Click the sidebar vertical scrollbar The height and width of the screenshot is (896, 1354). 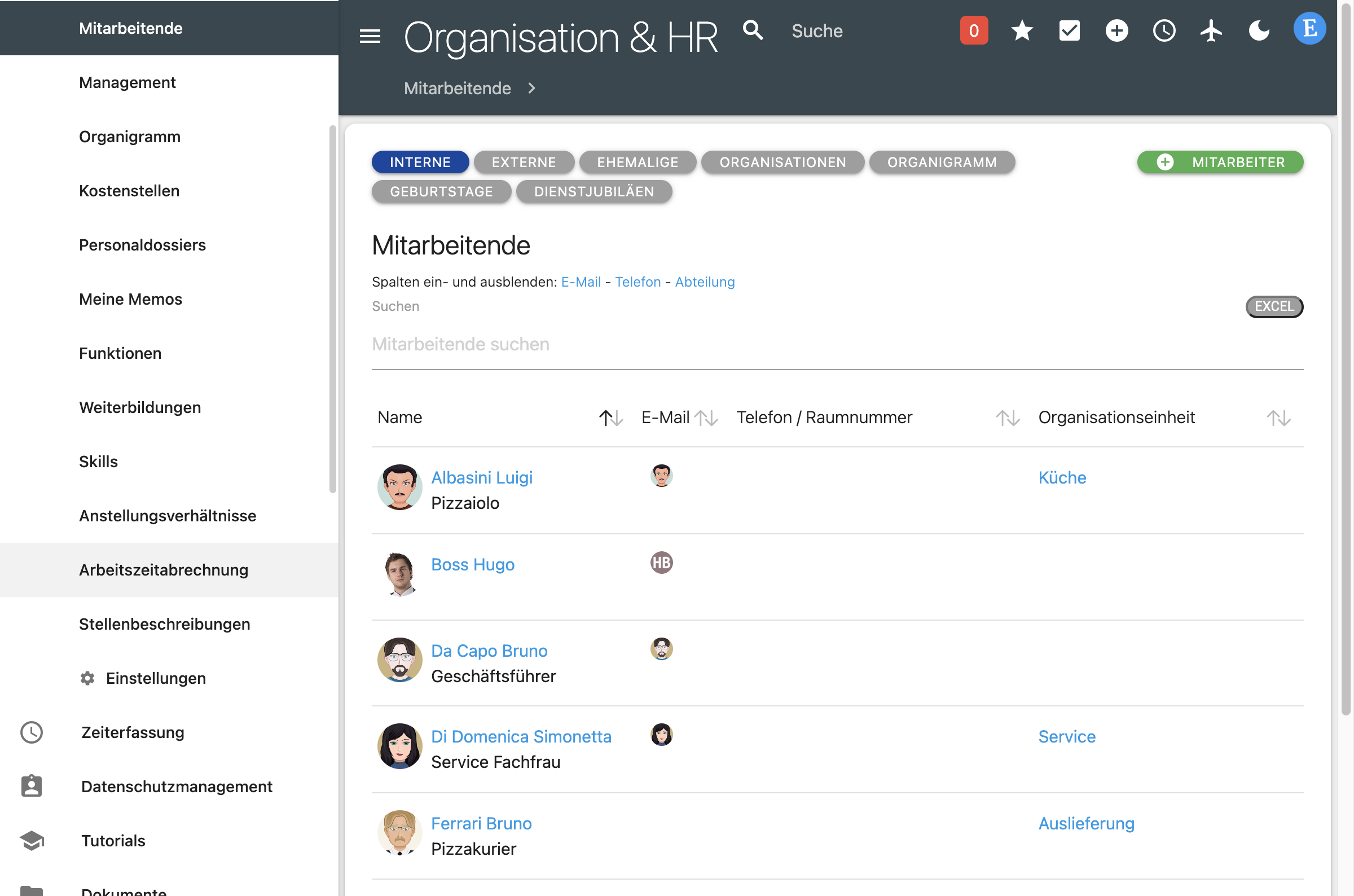(332, 309)
